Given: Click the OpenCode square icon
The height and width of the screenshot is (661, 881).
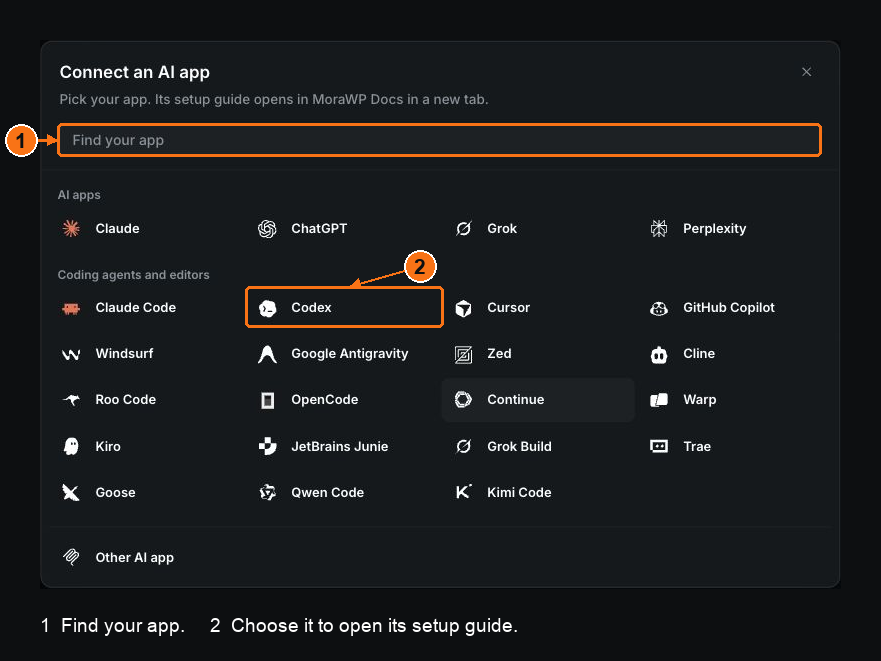Looking at the screenshot, I should pos(267,400).
